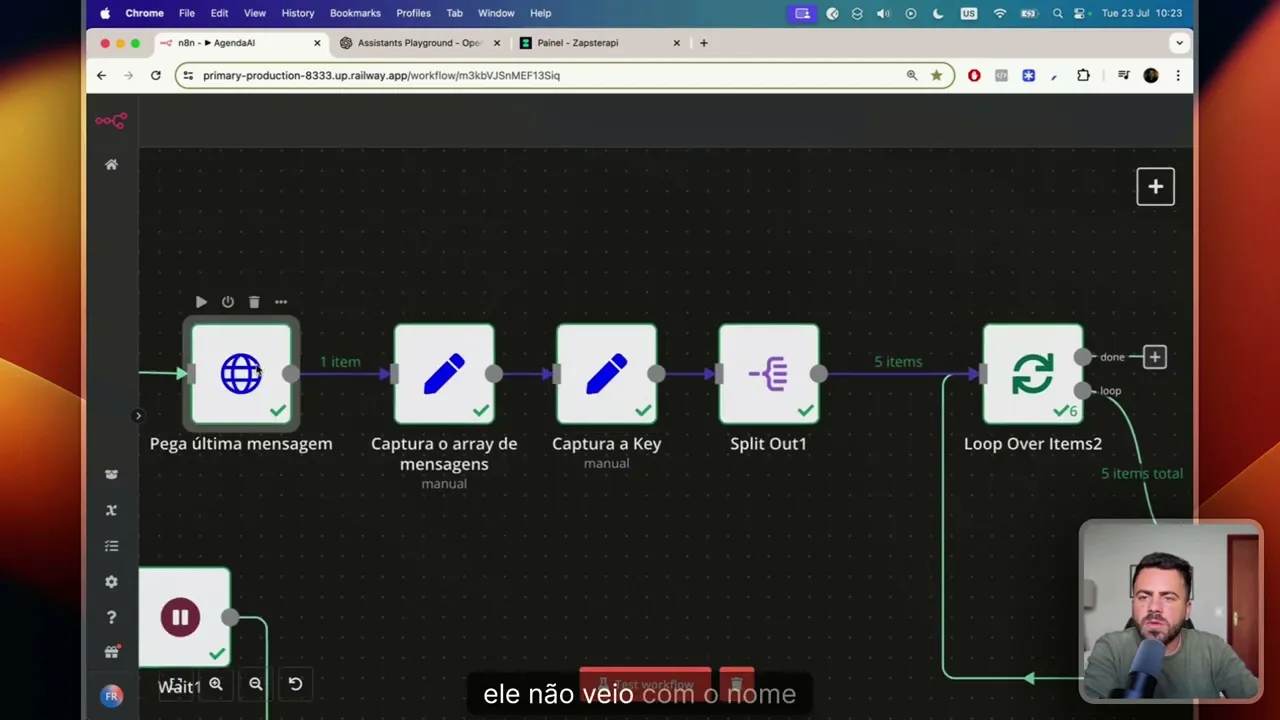Open the site information icon in address bar
The height and width of the screenshot is (720, 1280).
coord(188,75)
